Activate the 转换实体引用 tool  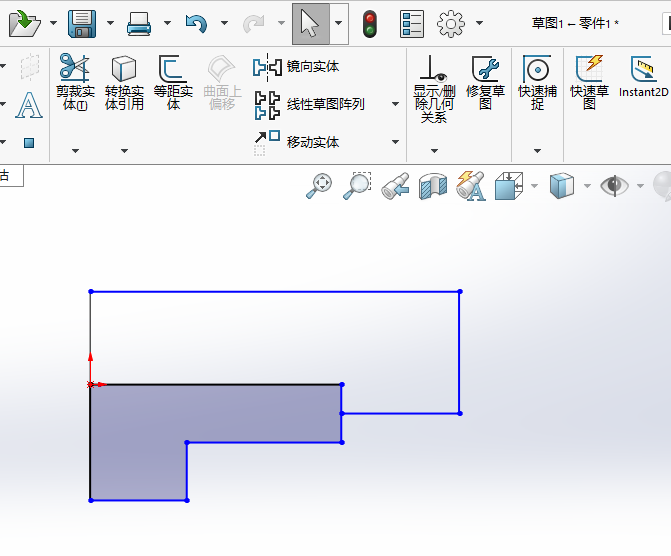point(124,81)
